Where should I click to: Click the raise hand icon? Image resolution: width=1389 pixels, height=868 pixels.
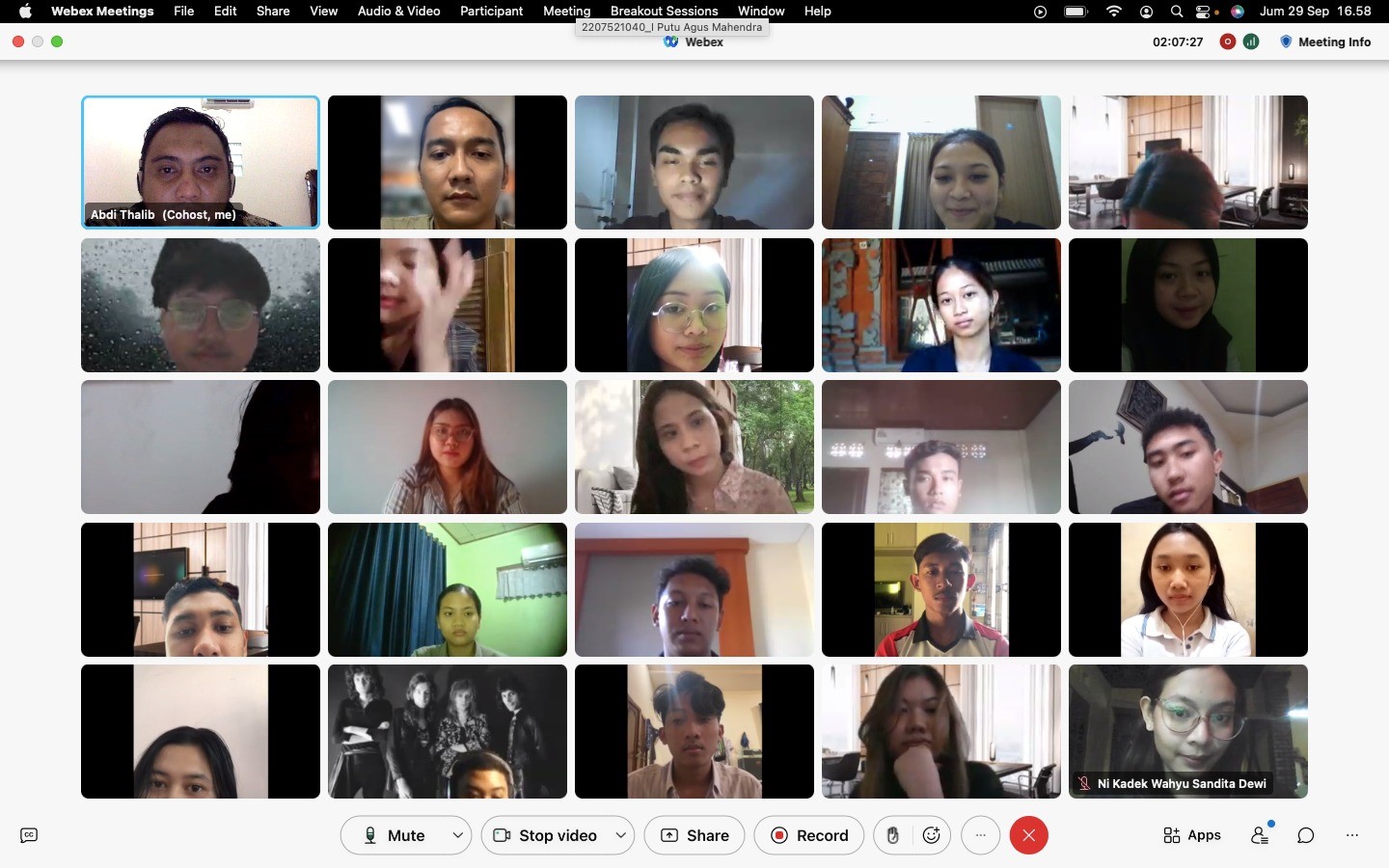pyautogui.click(x=893, y=835)
